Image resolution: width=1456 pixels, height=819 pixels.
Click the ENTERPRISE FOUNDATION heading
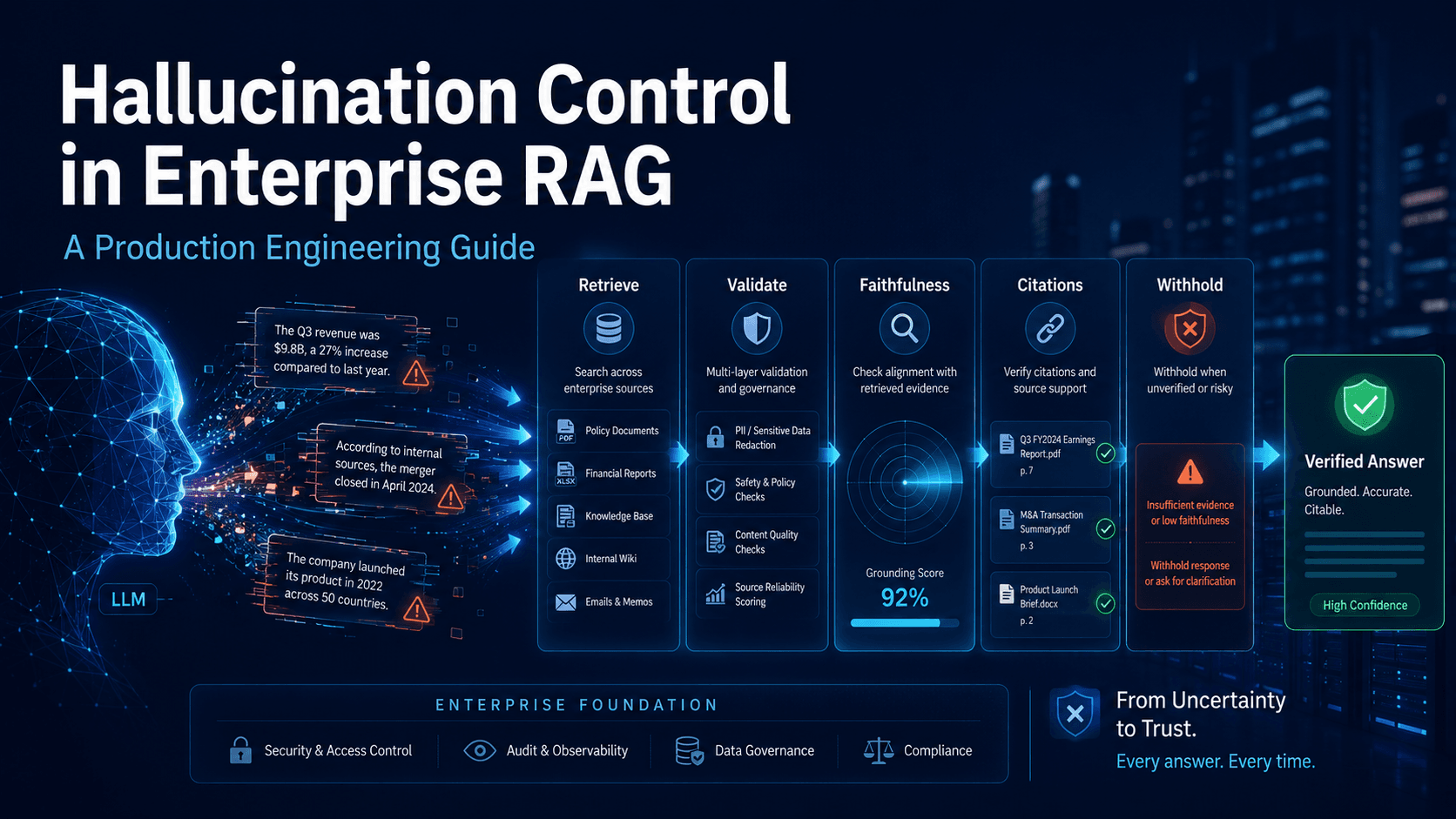coord(576,705)
